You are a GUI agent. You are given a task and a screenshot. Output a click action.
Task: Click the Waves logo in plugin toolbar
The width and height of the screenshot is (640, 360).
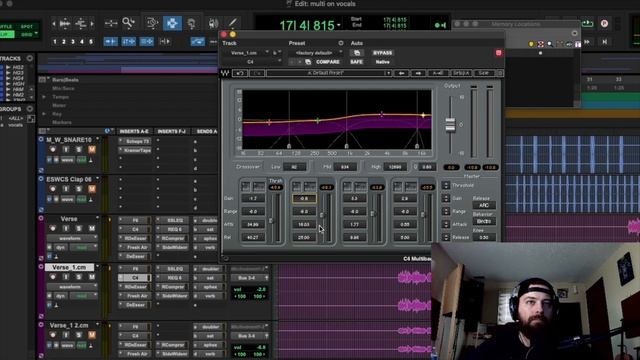point(225,73)
